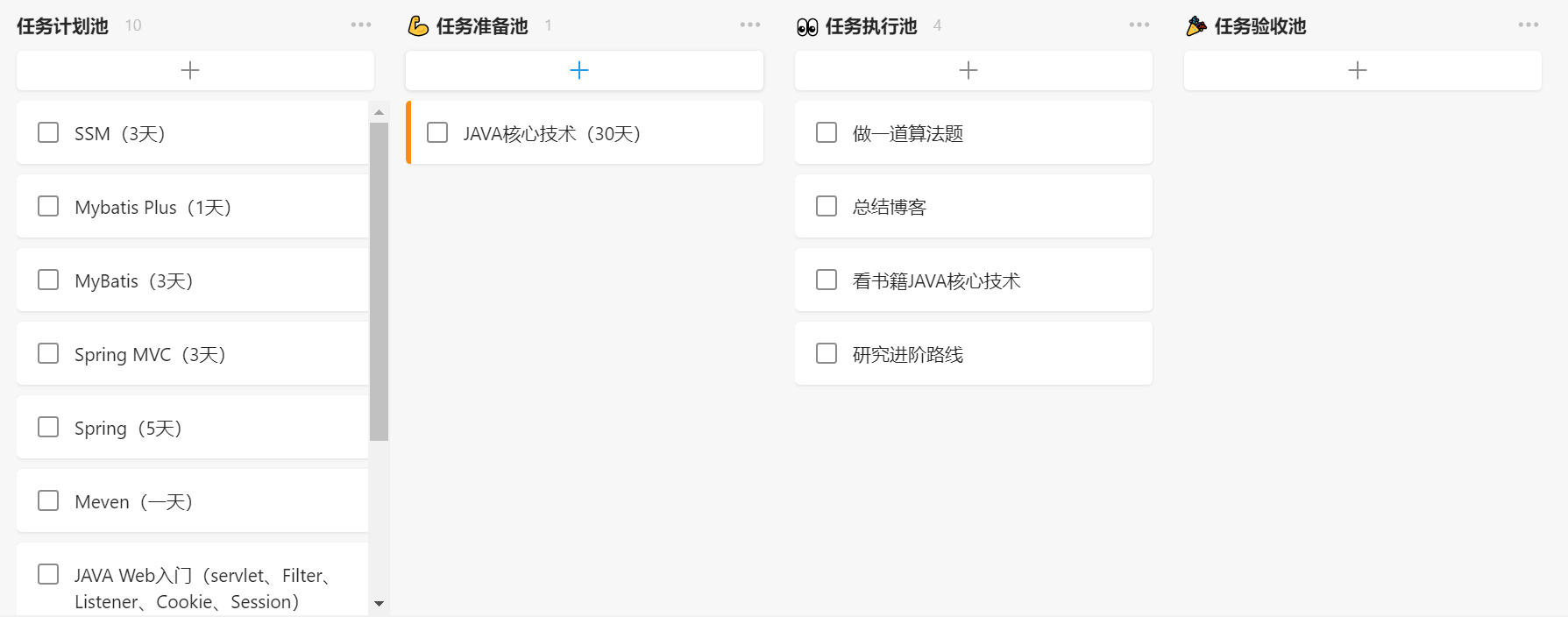Mark 做一道算法题 as done

pyautogui.click(x=827, y=132)
